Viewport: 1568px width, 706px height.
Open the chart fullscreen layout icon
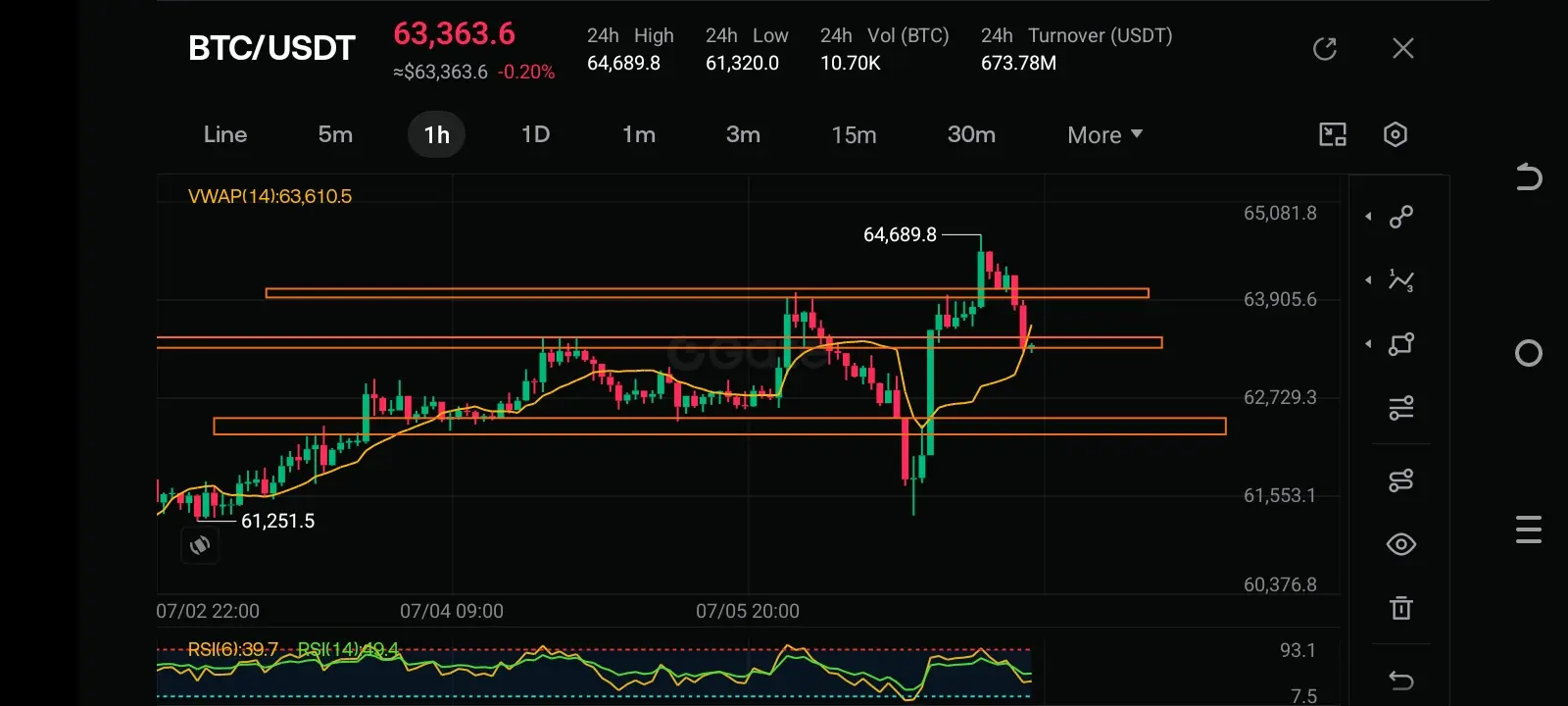[1333, 134]
